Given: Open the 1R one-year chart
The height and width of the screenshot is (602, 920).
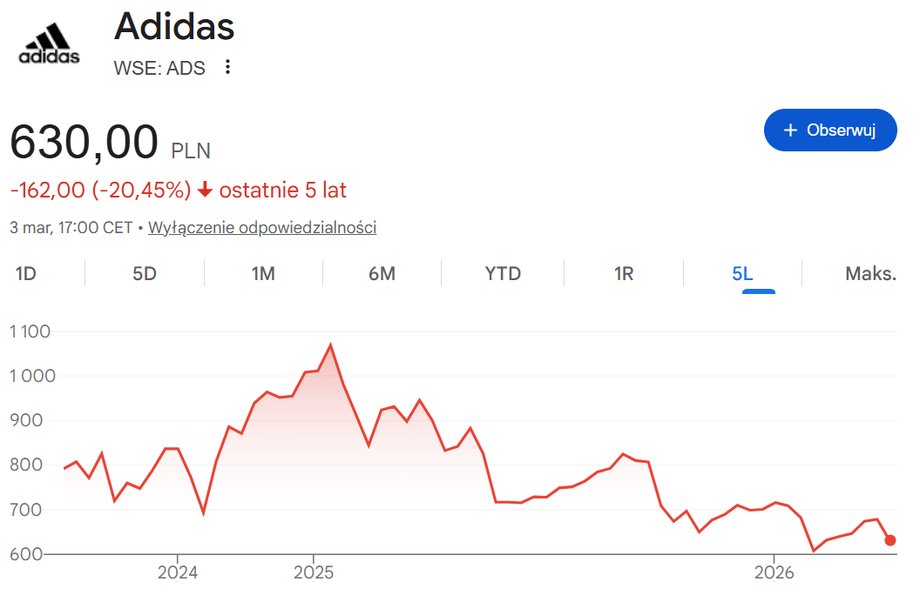Looking at the screenshot, I should tap(622, 272).
